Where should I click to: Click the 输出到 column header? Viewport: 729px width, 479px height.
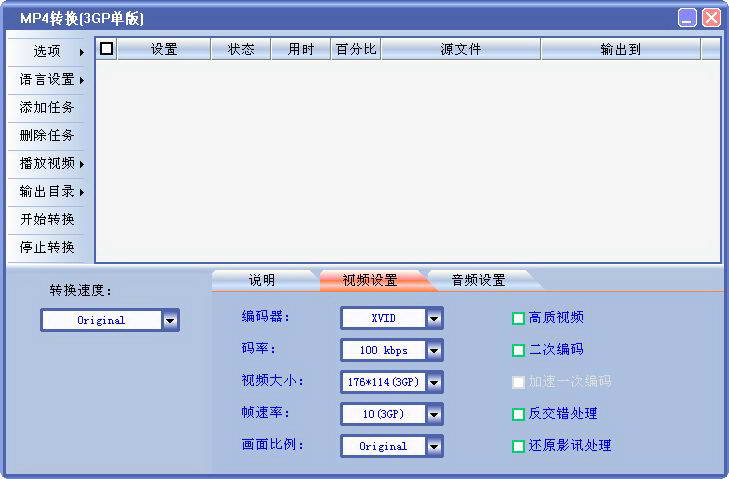click(621, 49)
